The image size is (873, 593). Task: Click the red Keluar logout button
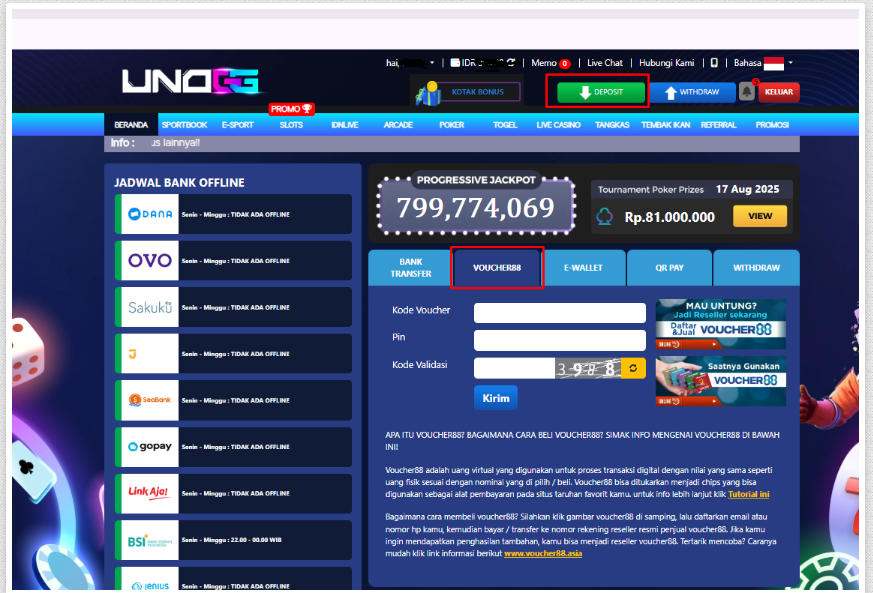click(x=778, y=92)
